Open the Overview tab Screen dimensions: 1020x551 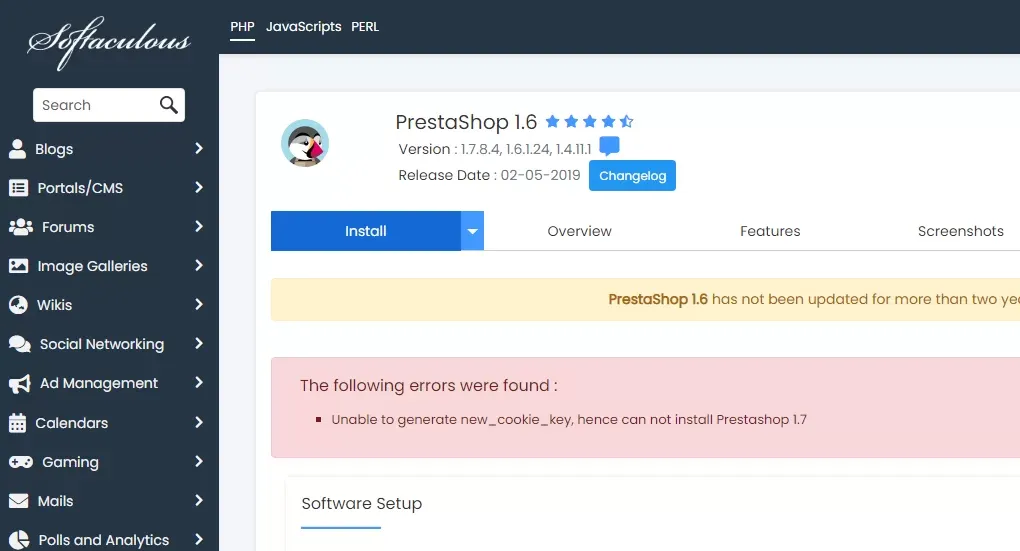pos(579,231)
